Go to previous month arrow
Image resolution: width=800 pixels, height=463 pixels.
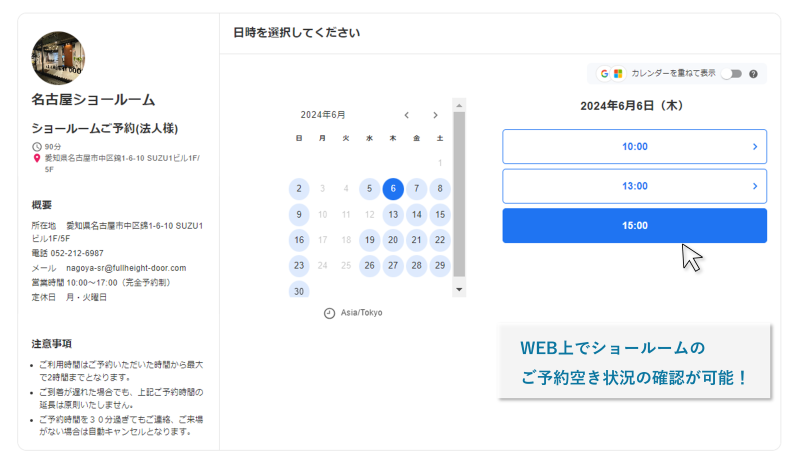[407, 115]
